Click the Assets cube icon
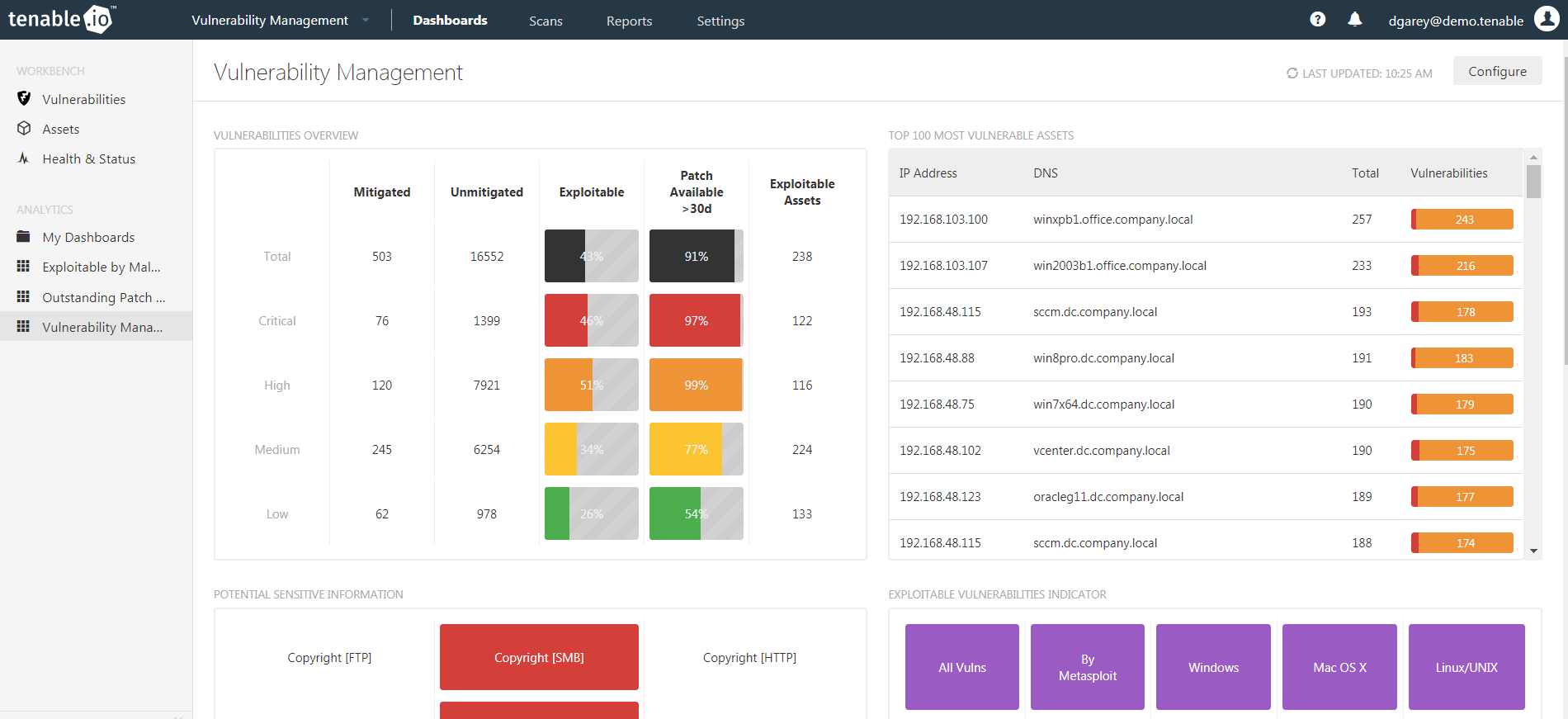 pyautogui.click(x=24, y=128)
